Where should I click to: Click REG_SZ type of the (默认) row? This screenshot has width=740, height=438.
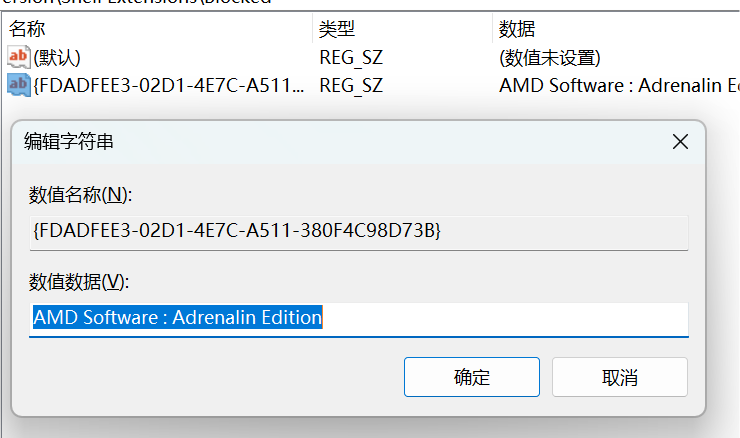(x=351, y=57)
